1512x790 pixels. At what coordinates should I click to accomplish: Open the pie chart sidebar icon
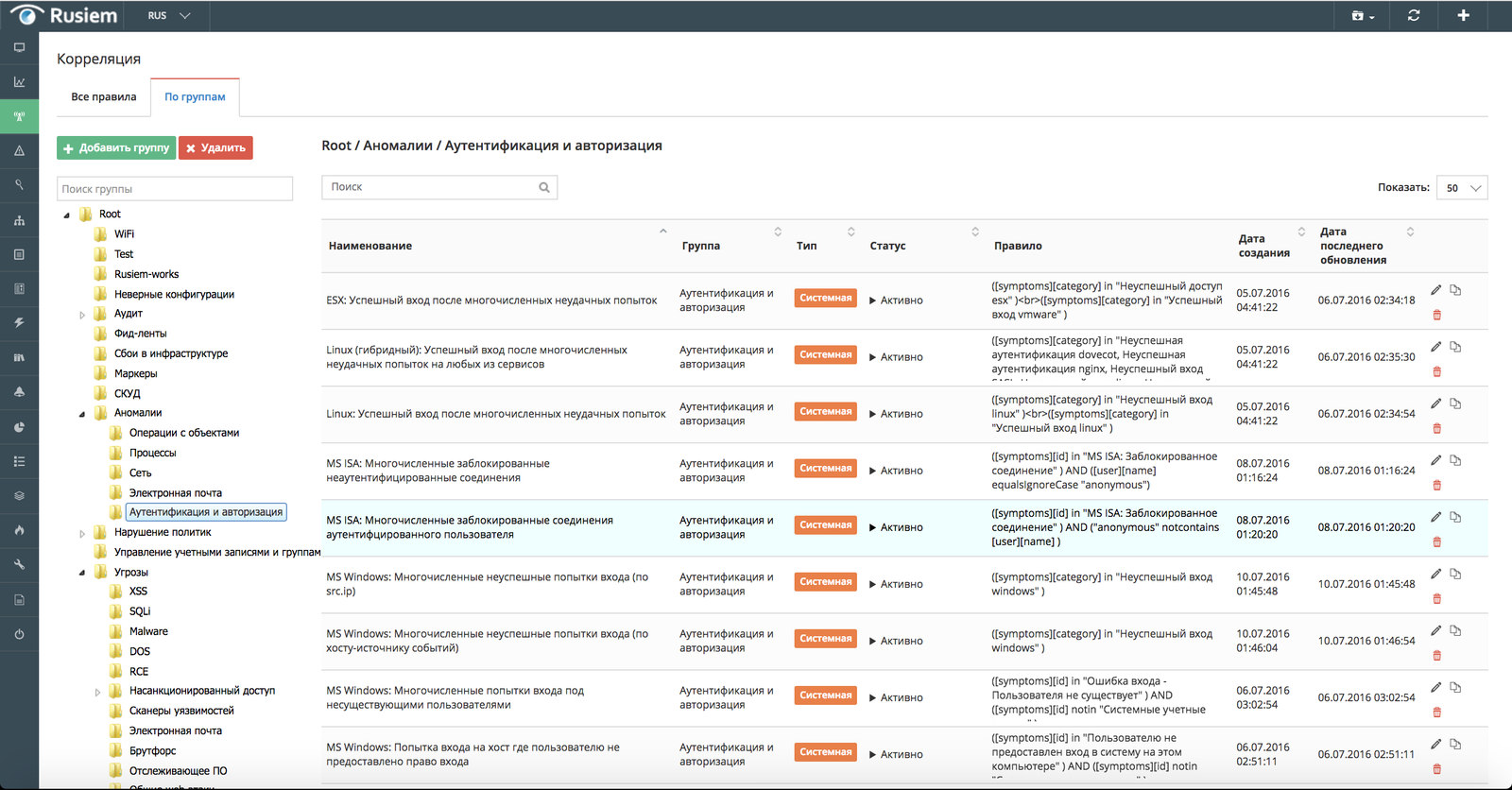coord(19,427)
